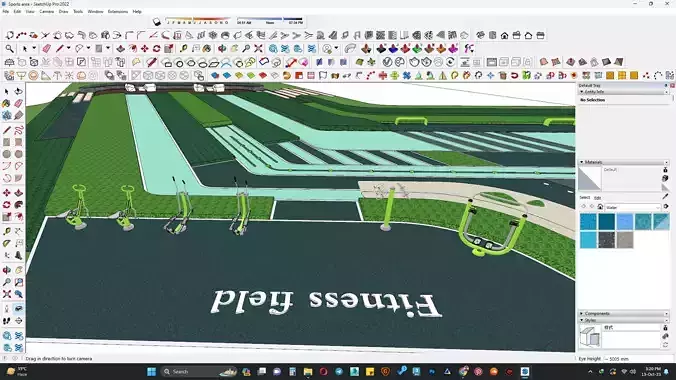
Task: Select the arrow Select tool in left toolbar
Action: click(x=6, y=91)
